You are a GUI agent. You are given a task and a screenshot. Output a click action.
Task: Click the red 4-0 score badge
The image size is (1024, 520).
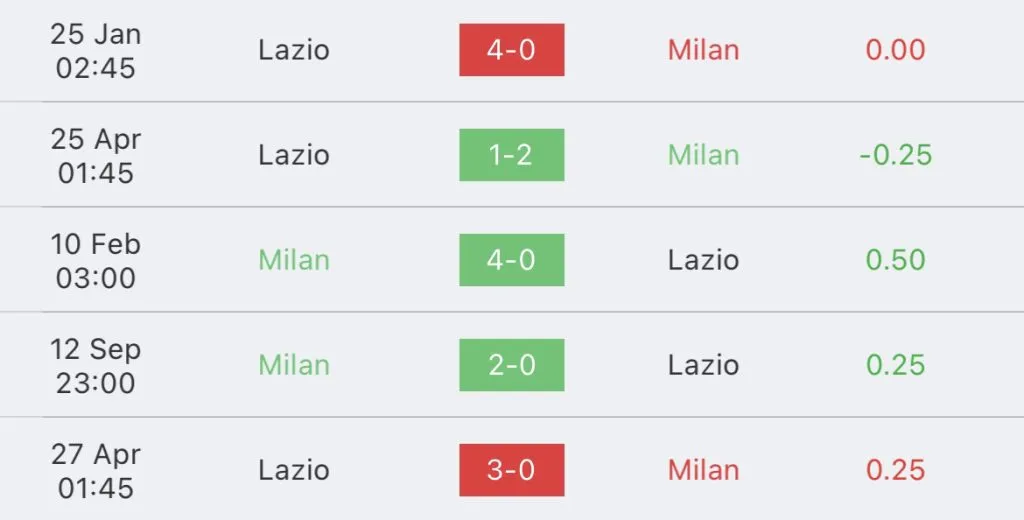[511, 50]
